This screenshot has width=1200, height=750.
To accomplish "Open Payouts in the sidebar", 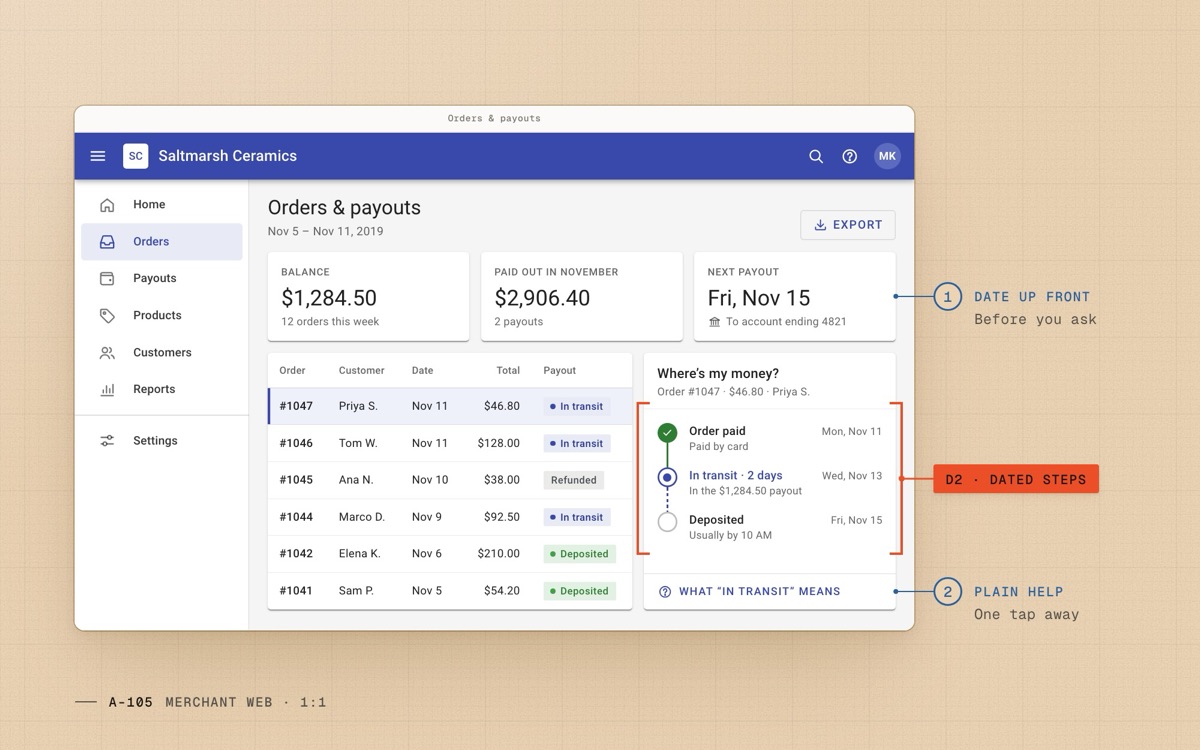I will pyautogui.click(x=162, y=279).
